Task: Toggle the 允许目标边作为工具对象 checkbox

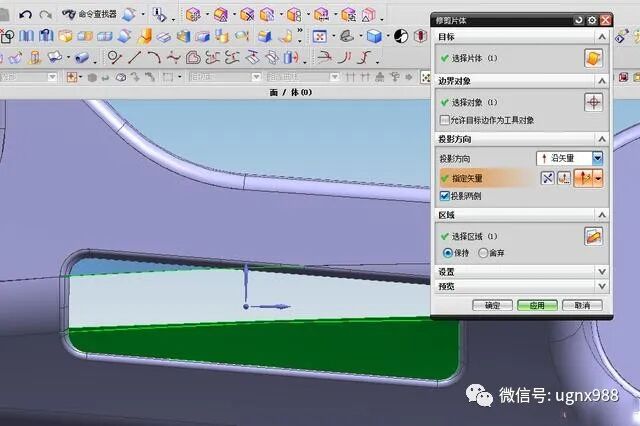Action: click(x=444, y=120)
